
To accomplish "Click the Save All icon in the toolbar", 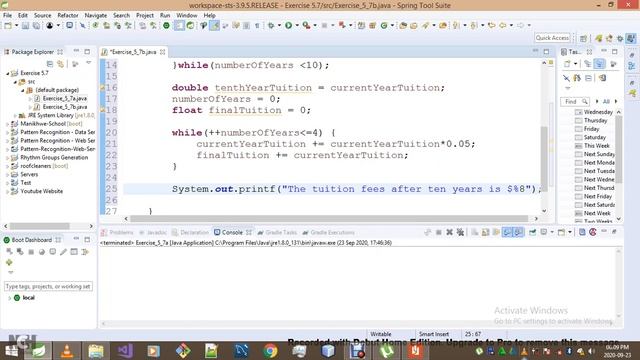I will tap(36, 26).
